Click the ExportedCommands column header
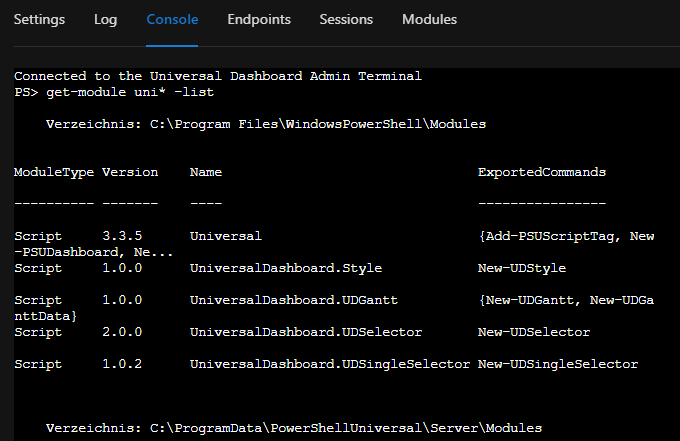 [542, 173]
